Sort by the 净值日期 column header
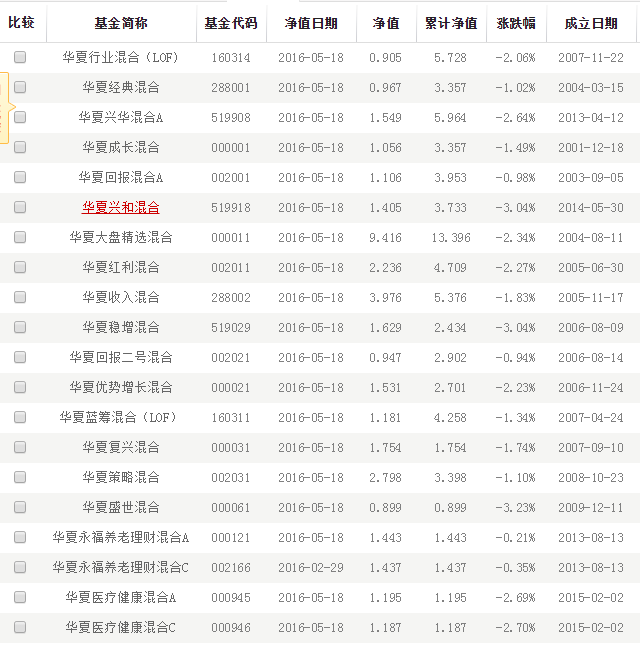 [311, 23]
